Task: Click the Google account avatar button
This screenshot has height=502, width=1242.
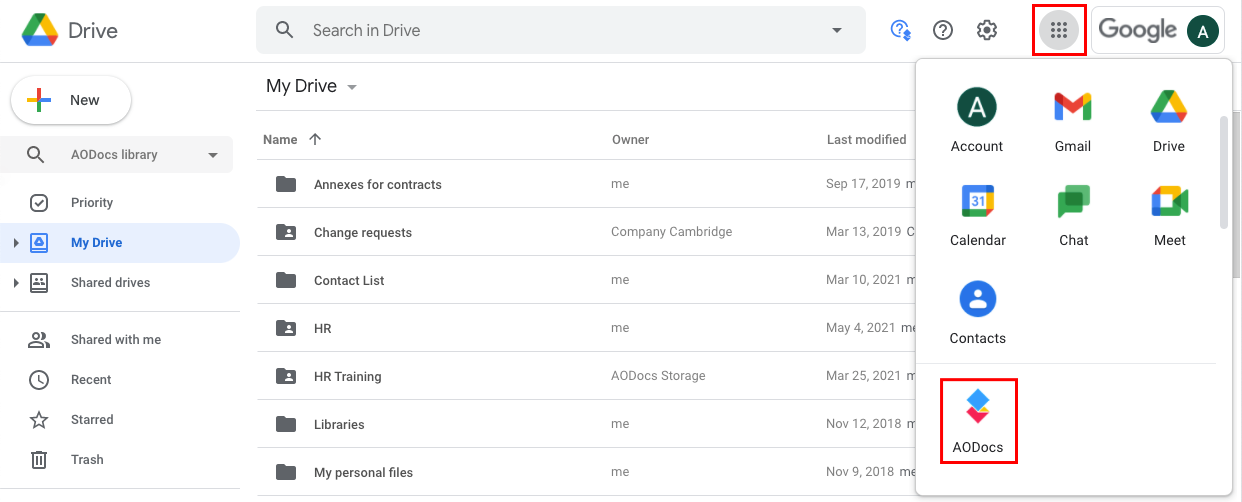Action: 1203,30
